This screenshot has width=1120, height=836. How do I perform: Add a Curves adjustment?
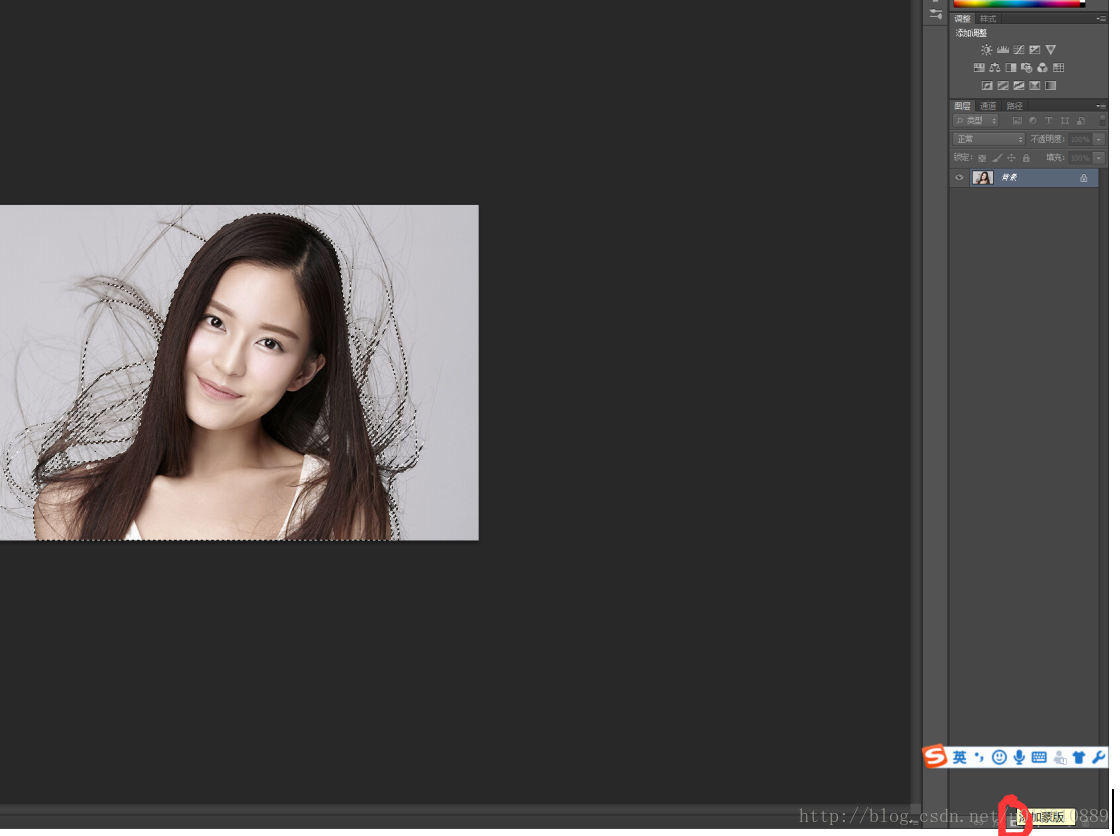click(x=1019, y=50)
